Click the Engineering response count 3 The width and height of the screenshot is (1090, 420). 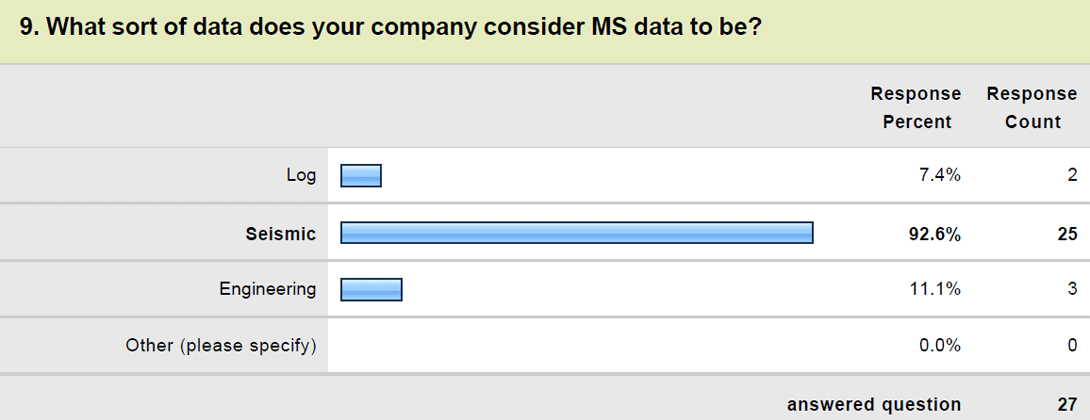point(1073,289)
